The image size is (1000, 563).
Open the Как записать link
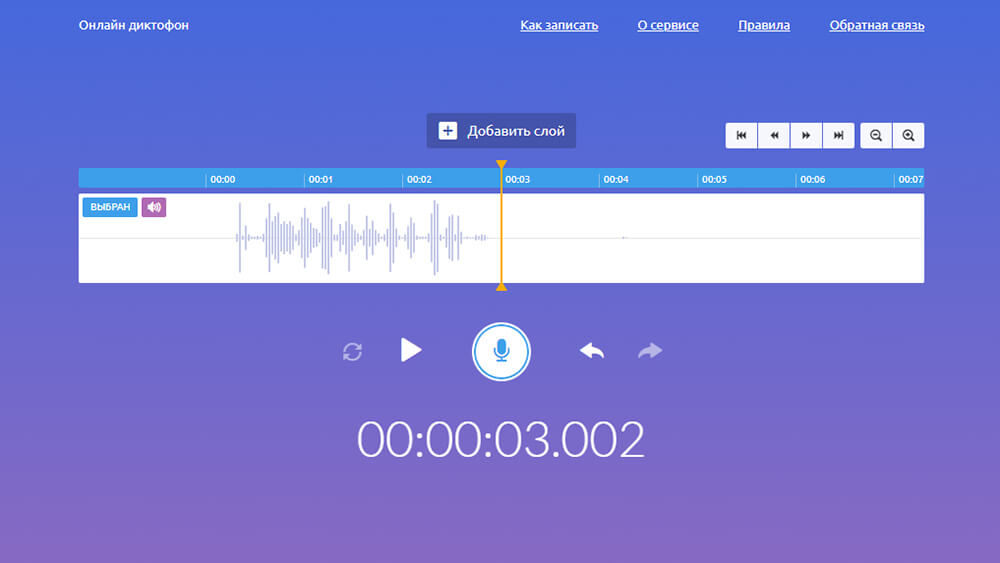[559, 25]
